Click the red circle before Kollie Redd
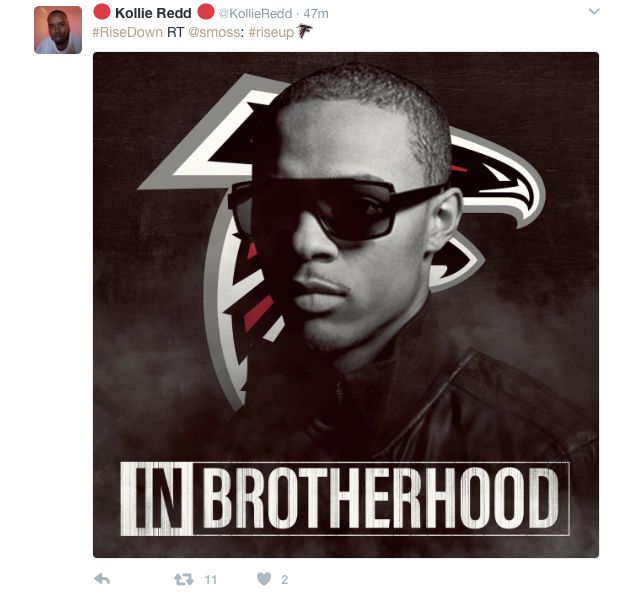Image resolution: width=637 pixels, height=596 pixels. point(102,11)
